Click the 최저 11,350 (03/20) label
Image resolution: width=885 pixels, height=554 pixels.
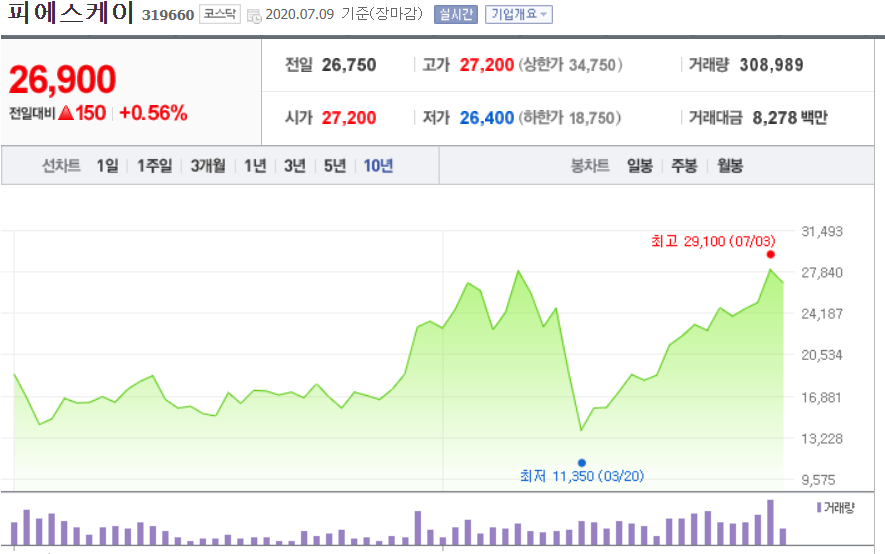pos(582,476)
